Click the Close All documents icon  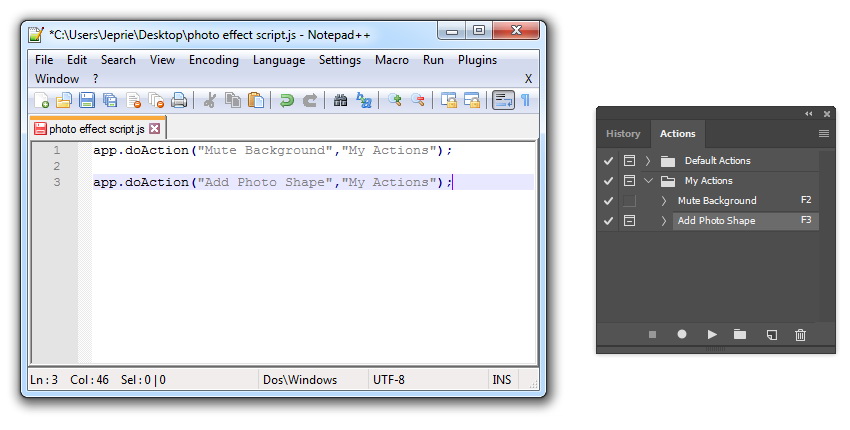click(156, 100)
